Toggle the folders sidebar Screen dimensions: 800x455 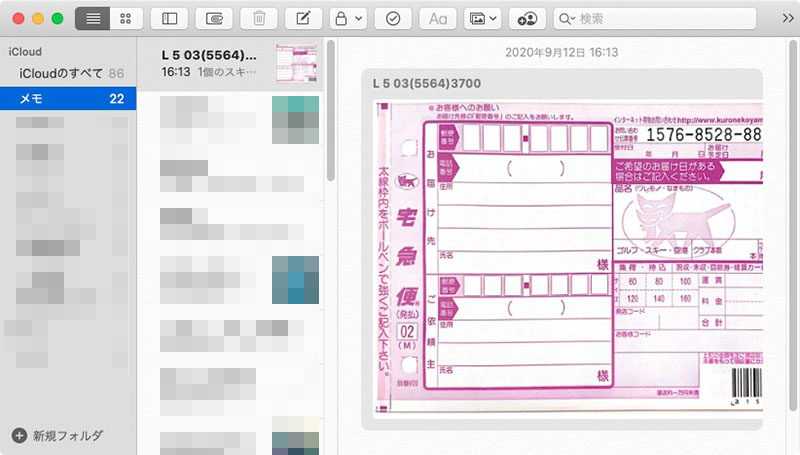pyautogui.click(x=169, y=19)
